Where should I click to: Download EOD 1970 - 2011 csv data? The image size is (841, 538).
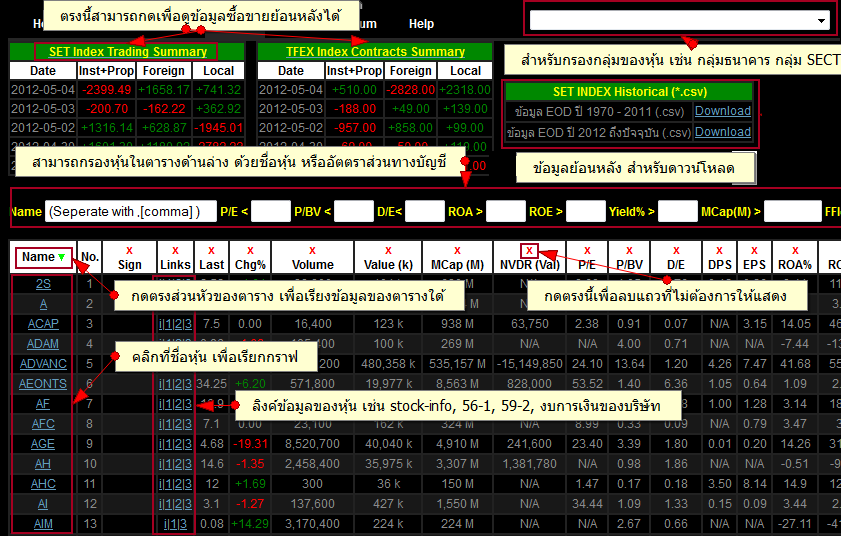722,111
